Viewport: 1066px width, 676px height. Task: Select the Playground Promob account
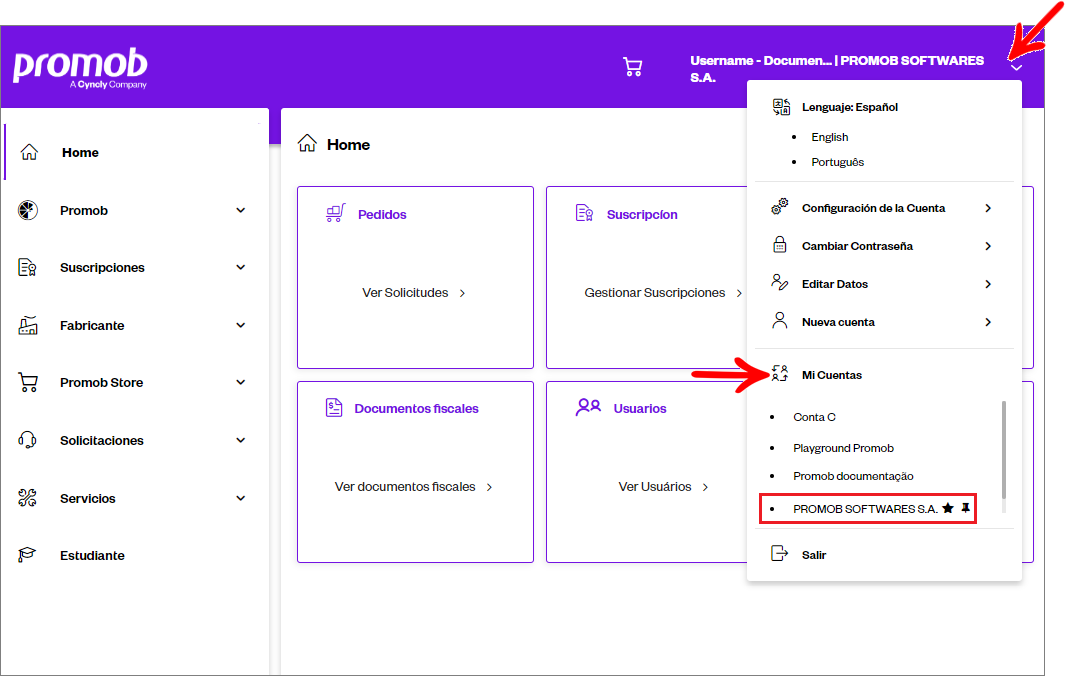tap(843, 448)
